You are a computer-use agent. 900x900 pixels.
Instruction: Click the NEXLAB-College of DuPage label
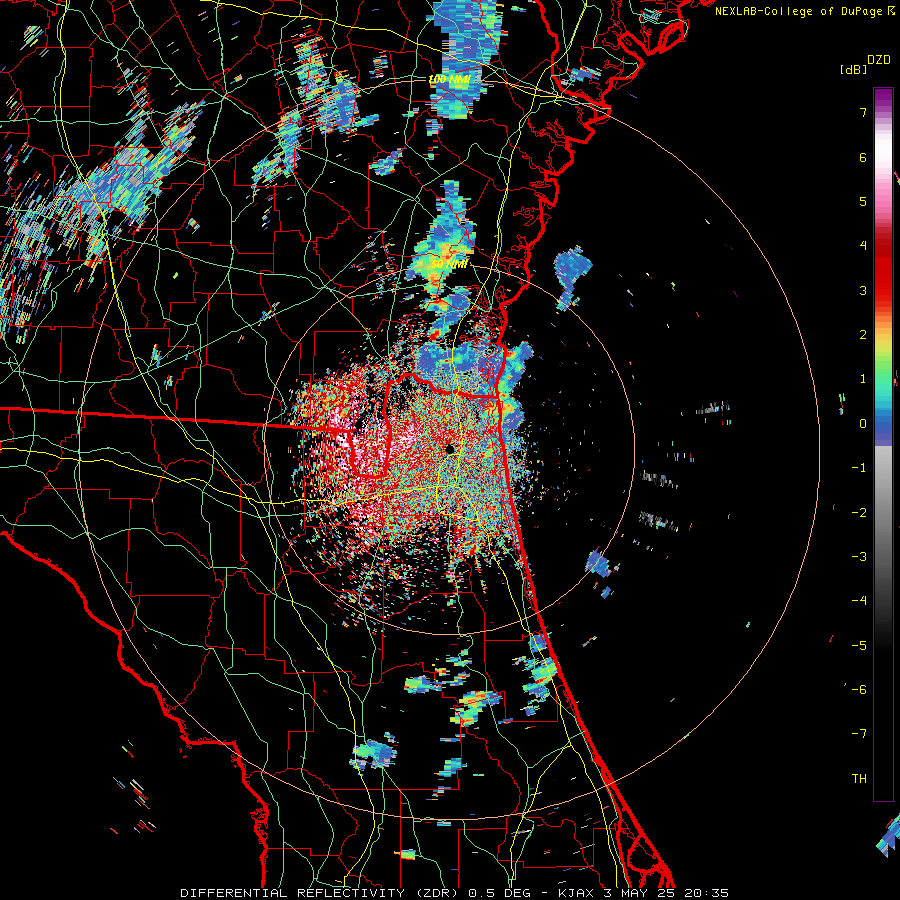[x=800, y=11]
